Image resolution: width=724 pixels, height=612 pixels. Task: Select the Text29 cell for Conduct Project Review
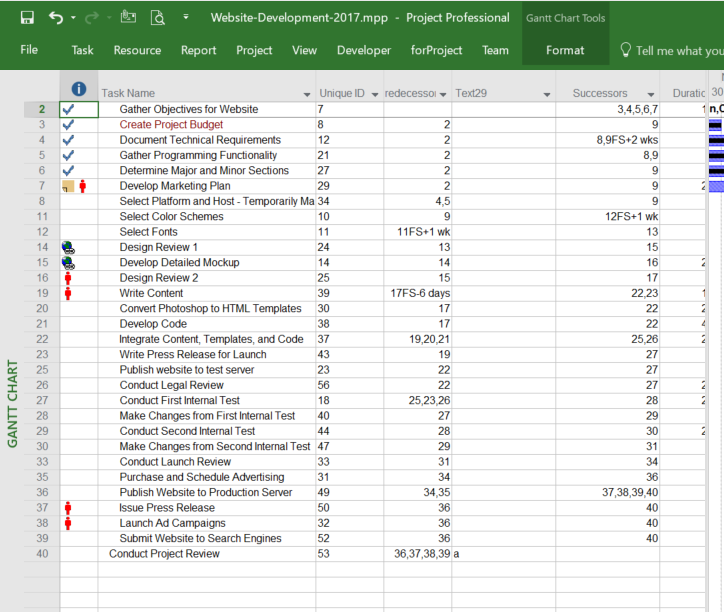tap(504, 554)
